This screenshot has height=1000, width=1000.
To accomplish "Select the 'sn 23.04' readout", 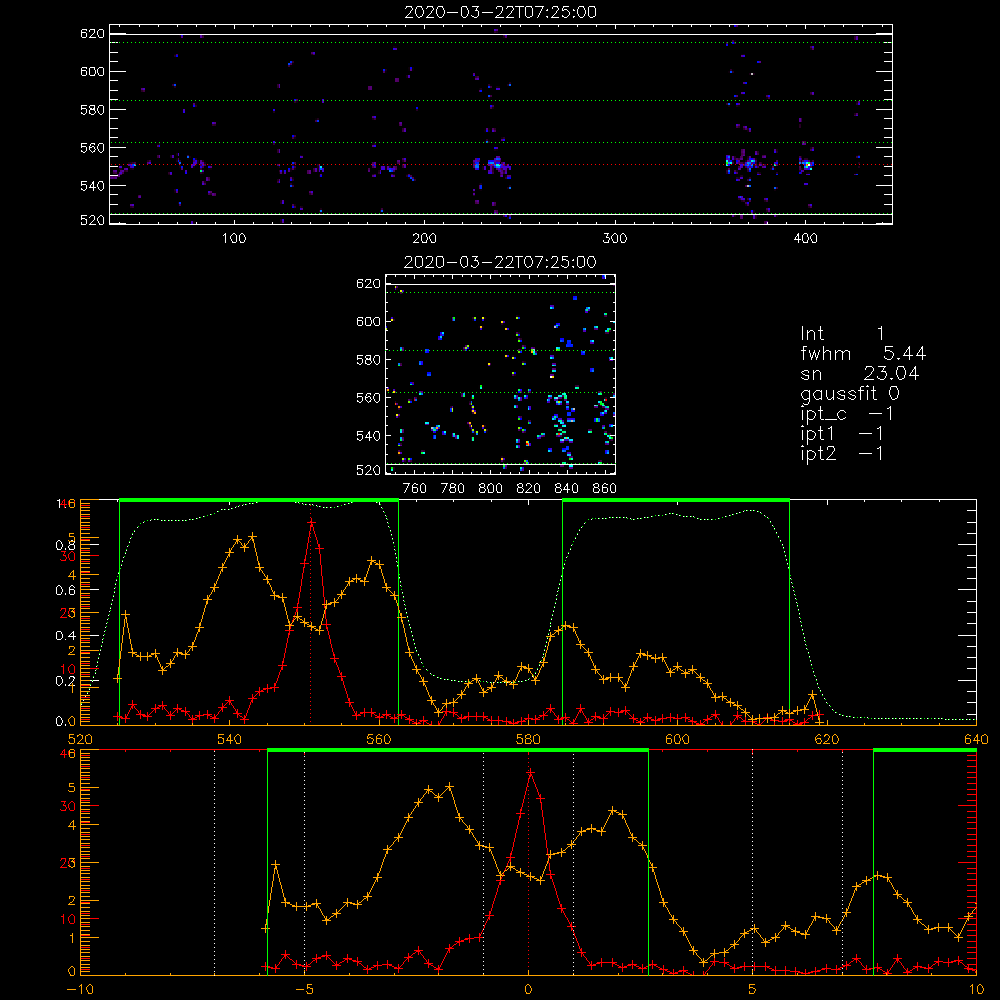I will click(860, 373).
